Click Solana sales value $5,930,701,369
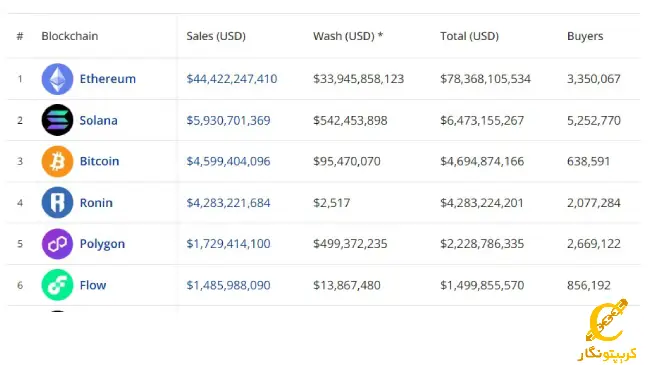The width and height of the screenshot is (650, 365). pyautogui.click(x=228, y=120)
